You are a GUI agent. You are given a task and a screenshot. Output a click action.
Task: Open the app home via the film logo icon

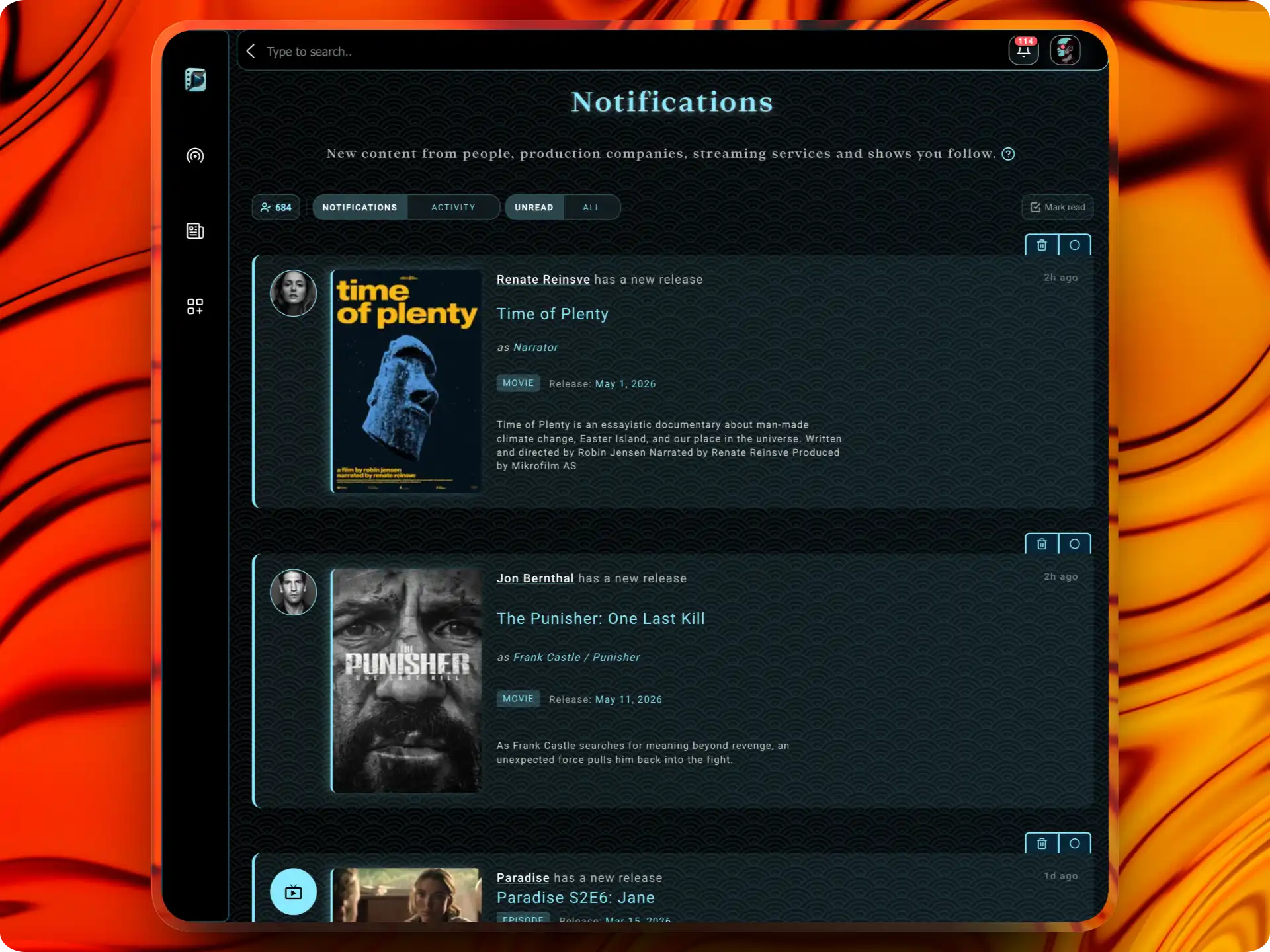[x=195, y=80]
